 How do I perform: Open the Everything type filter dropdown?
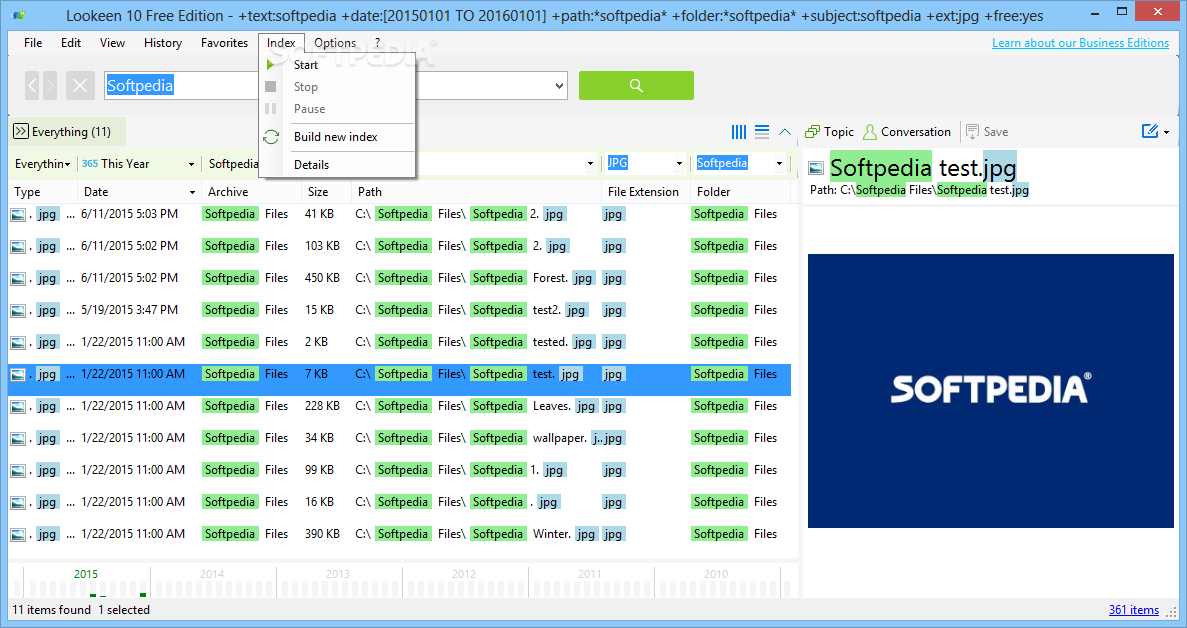pyautogui.click(x=67, y=164)
